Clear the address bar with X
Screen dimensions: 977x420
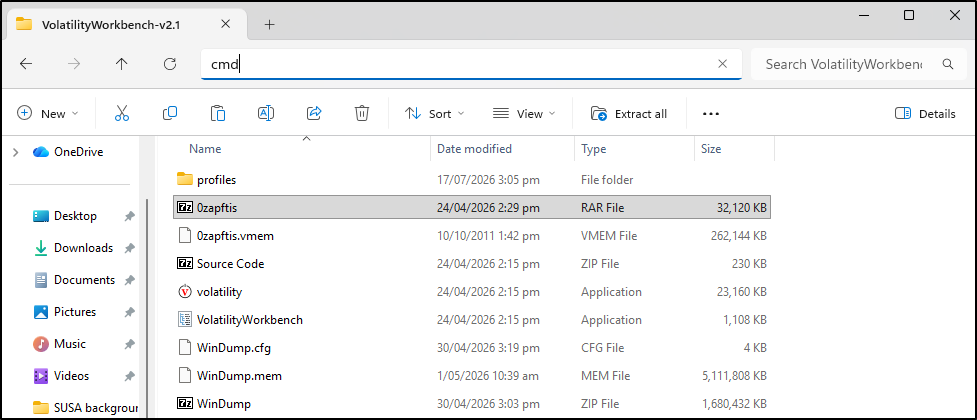click(x=723, y=64)
